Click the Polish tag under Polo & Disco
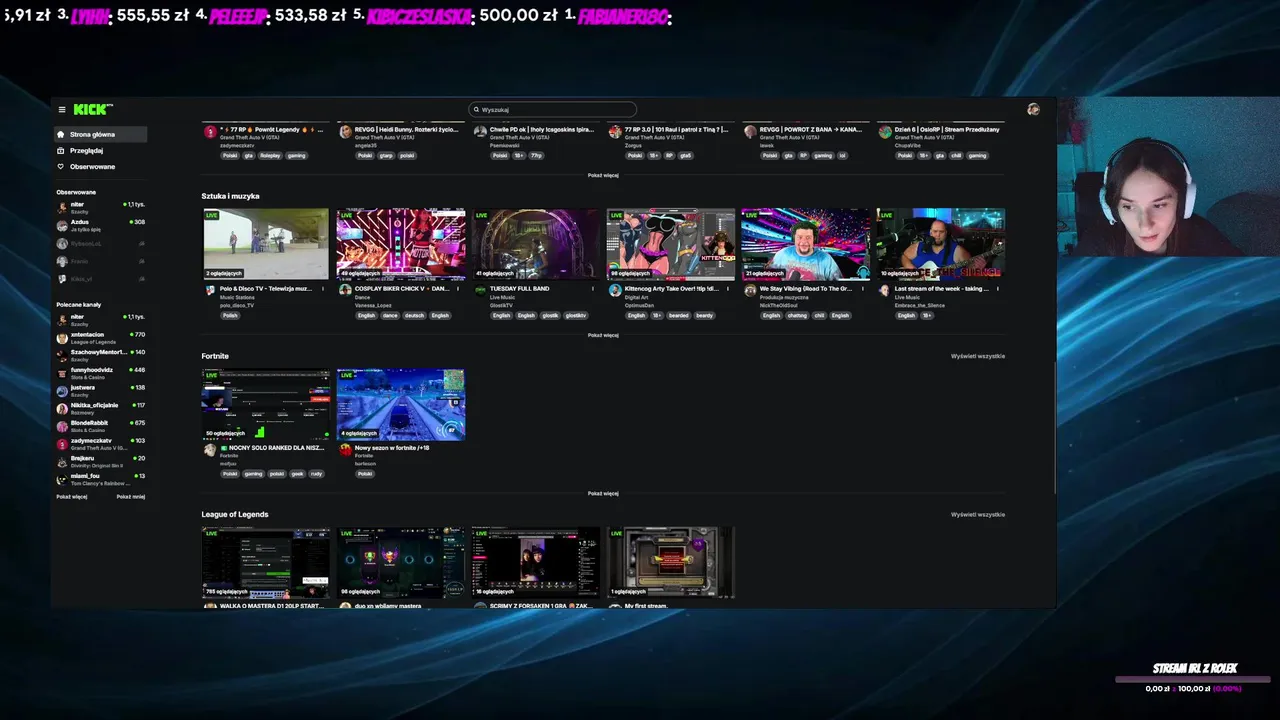The width and height of the screenshot is (1280, 720). (x=230, y=315)
